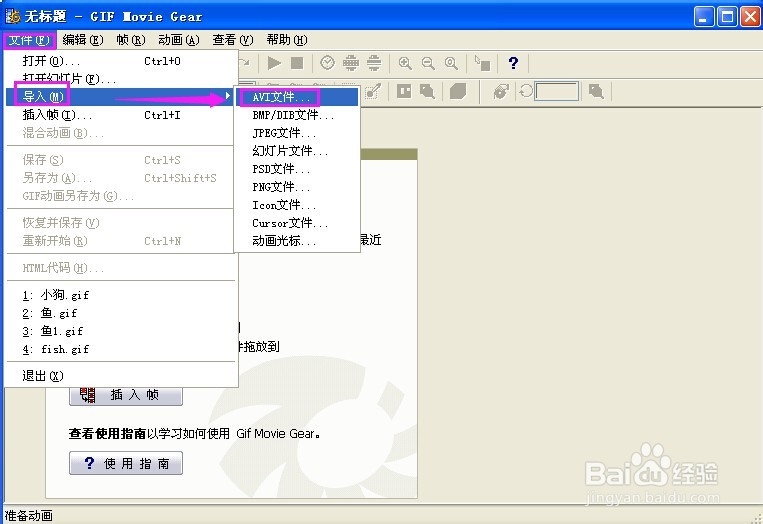Open the 文件(F) menu
The height and width of the screenshot is (524, 763).
(x=29, y=40)
